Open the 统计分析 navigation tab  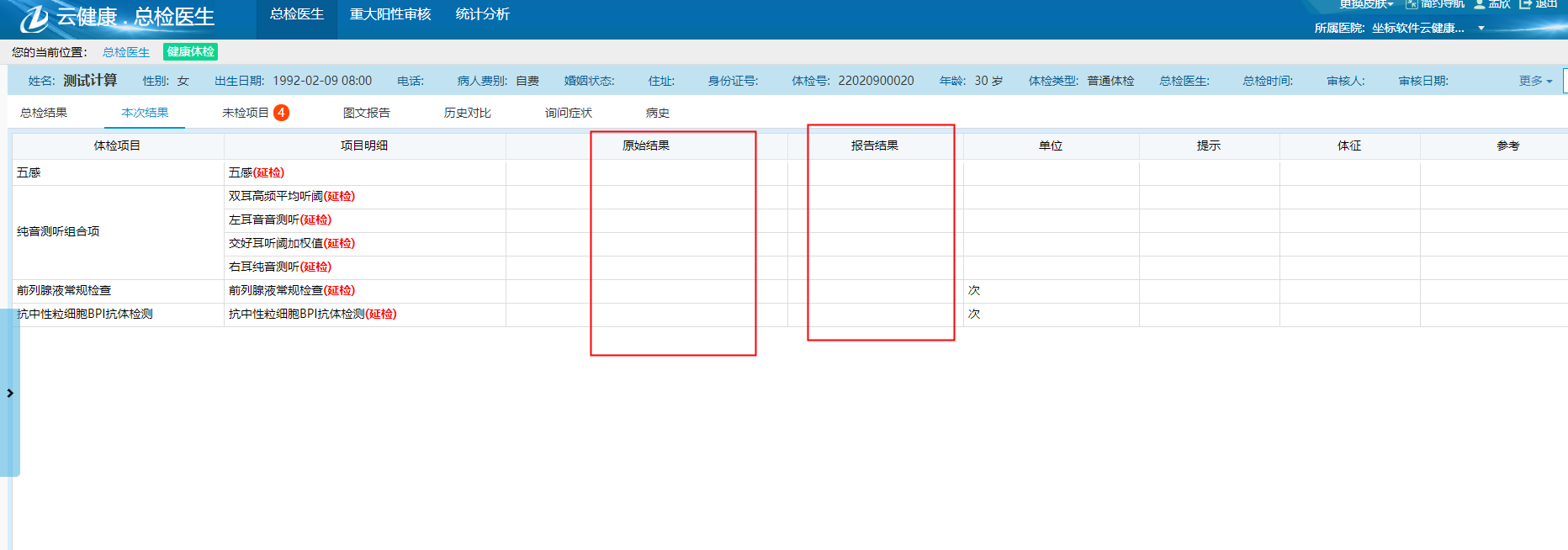[483, 14]
